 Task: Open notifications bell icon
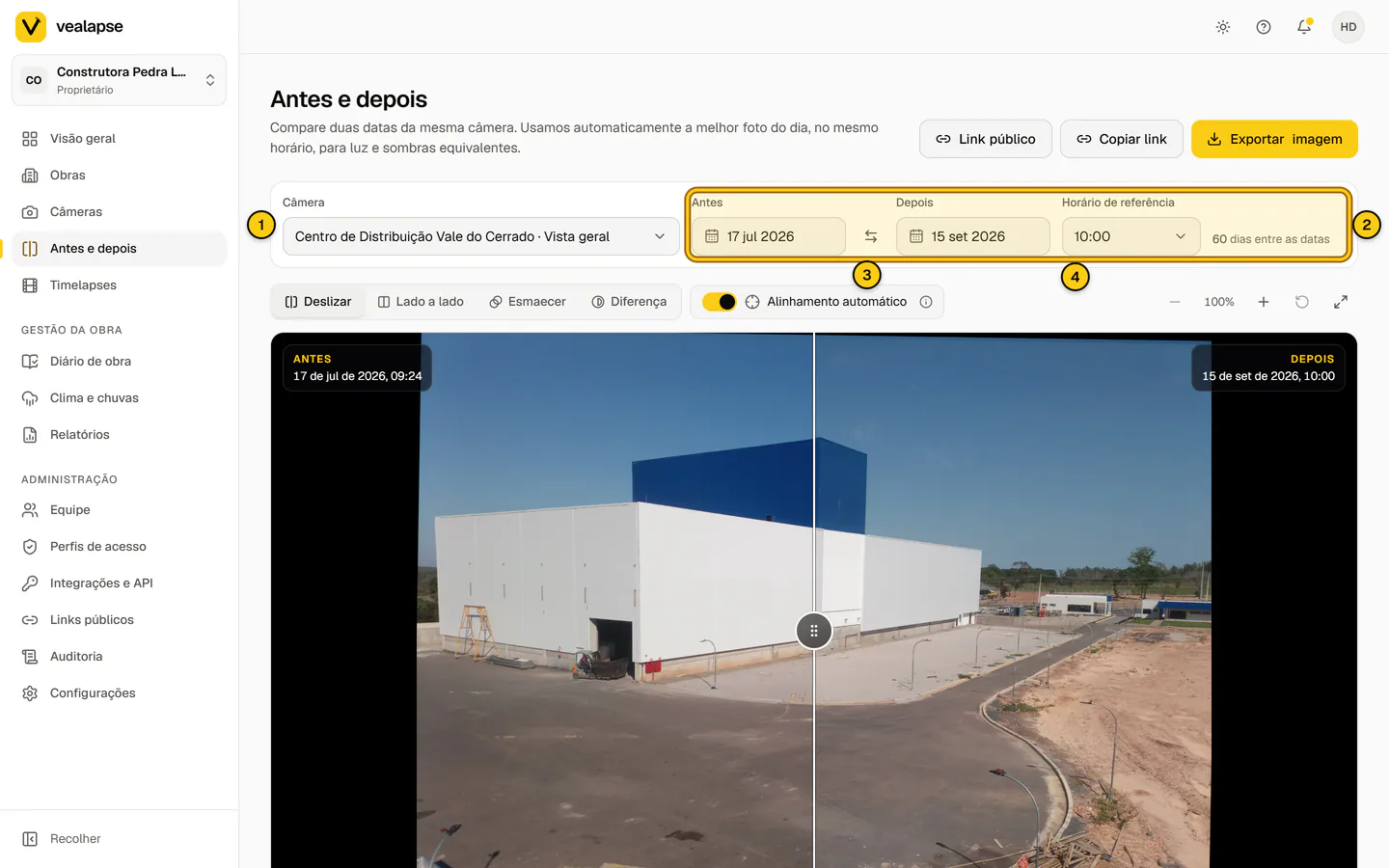pyautogui.click(x=1304, y=27)
